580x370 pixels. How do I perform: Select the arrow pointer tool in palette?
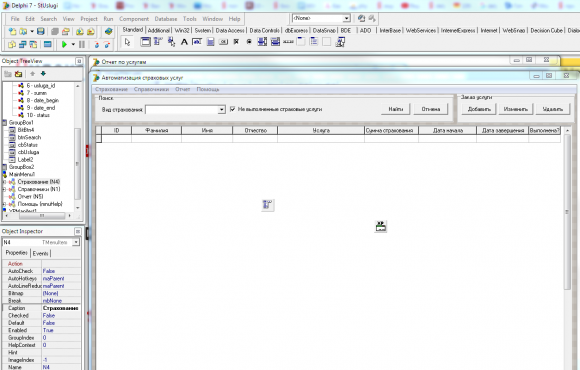click(128, 42)
